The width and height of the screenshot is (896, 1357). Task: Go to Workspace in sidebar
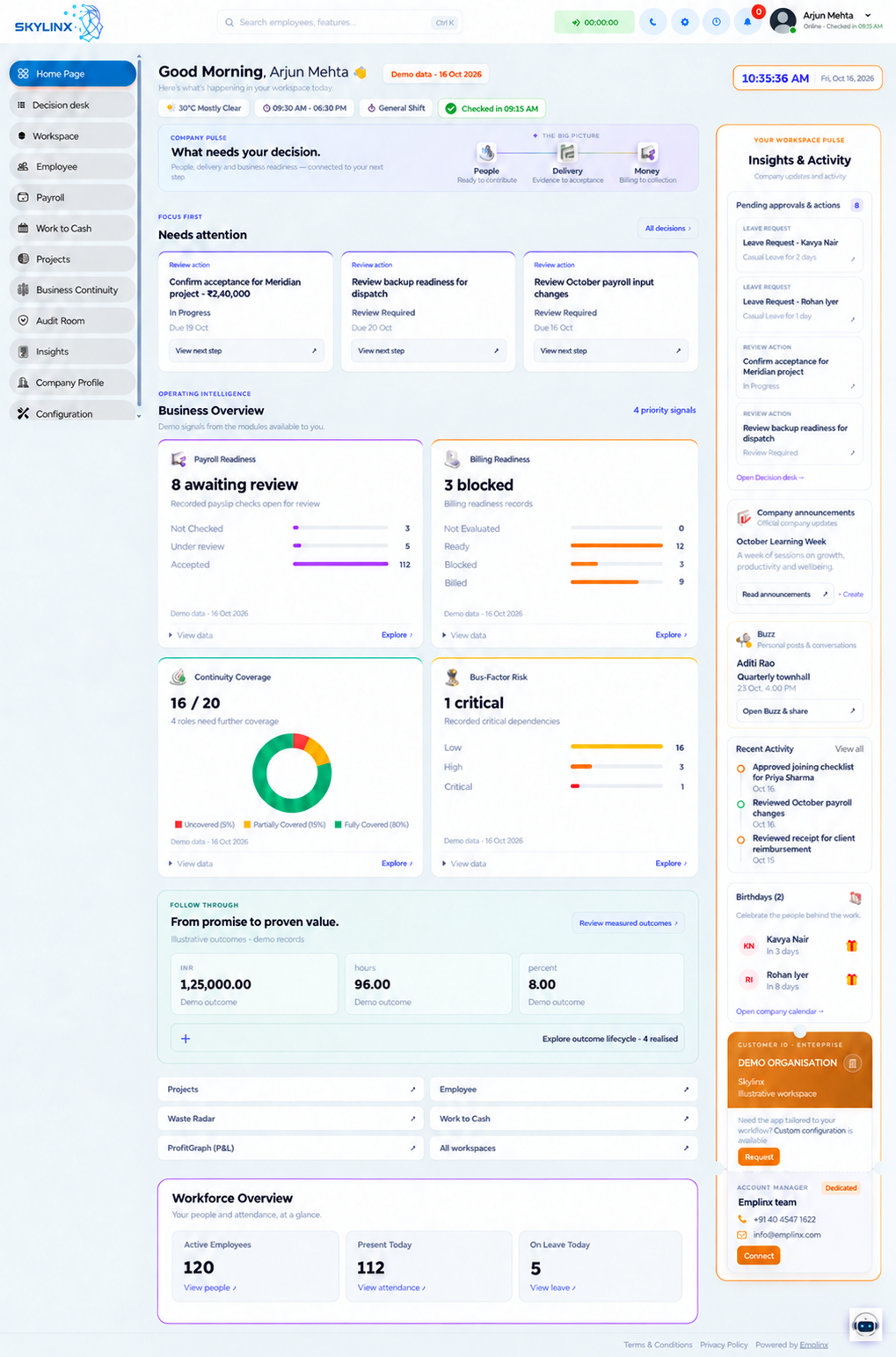[x=72, y=135]
